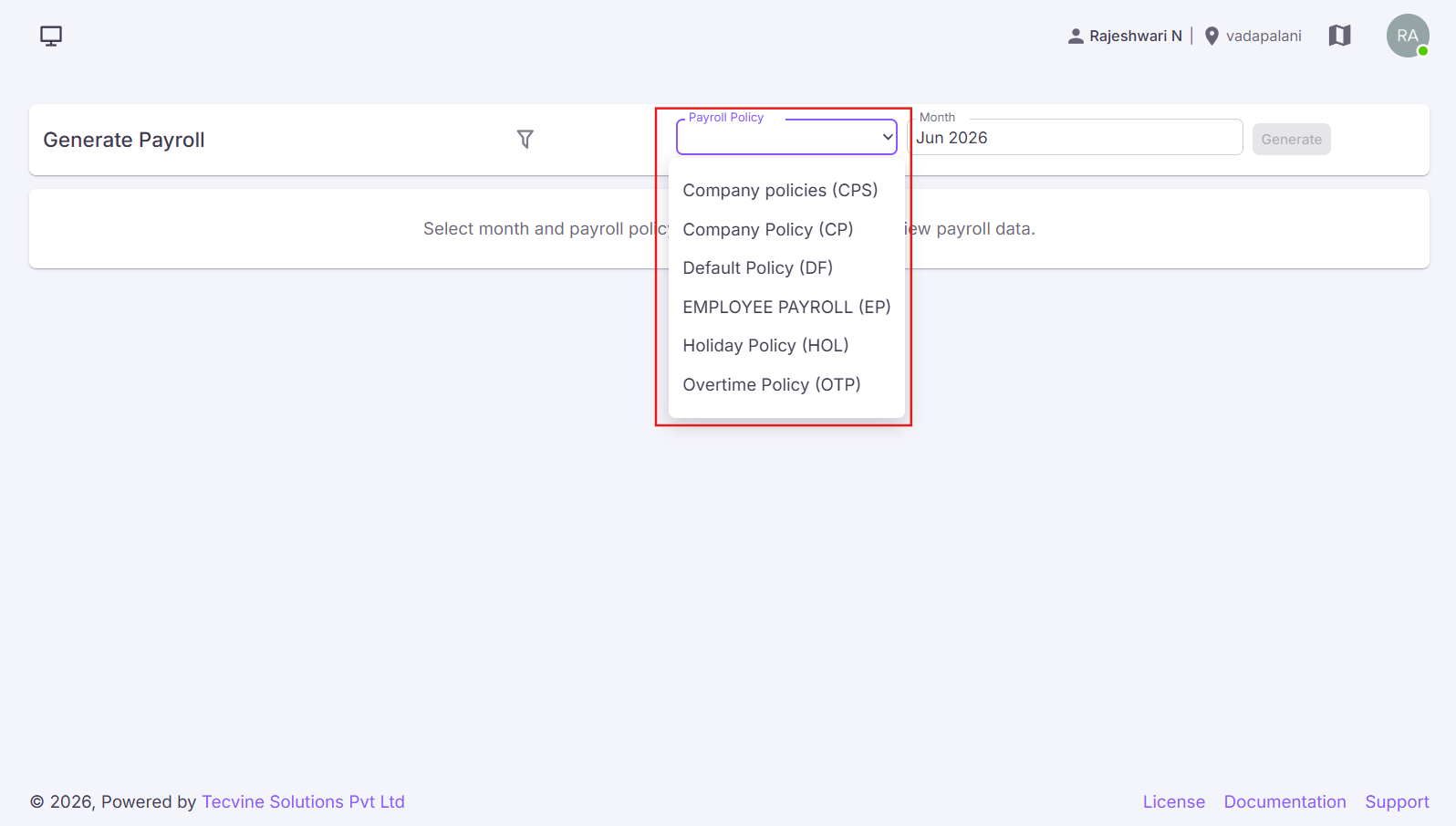
Task: Click the Generate Payroll heading
Action: coord(124,140)
